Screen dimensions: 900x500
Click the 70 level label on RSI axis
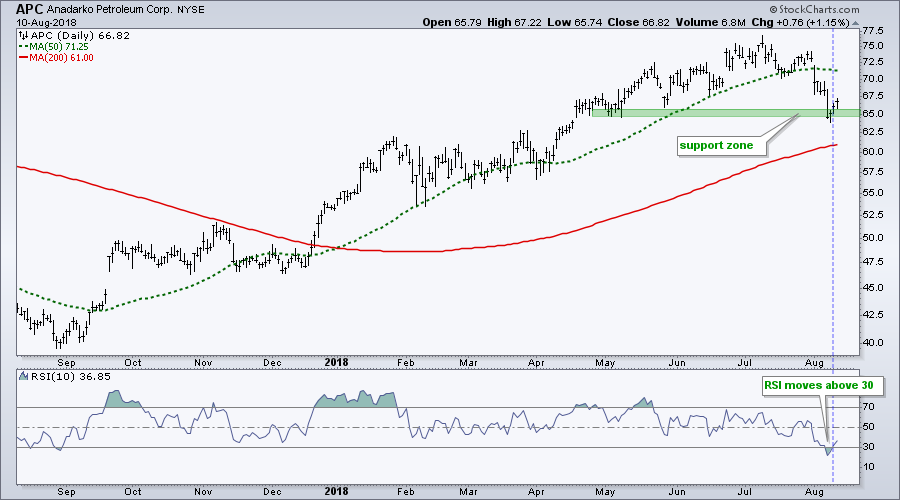868,407
